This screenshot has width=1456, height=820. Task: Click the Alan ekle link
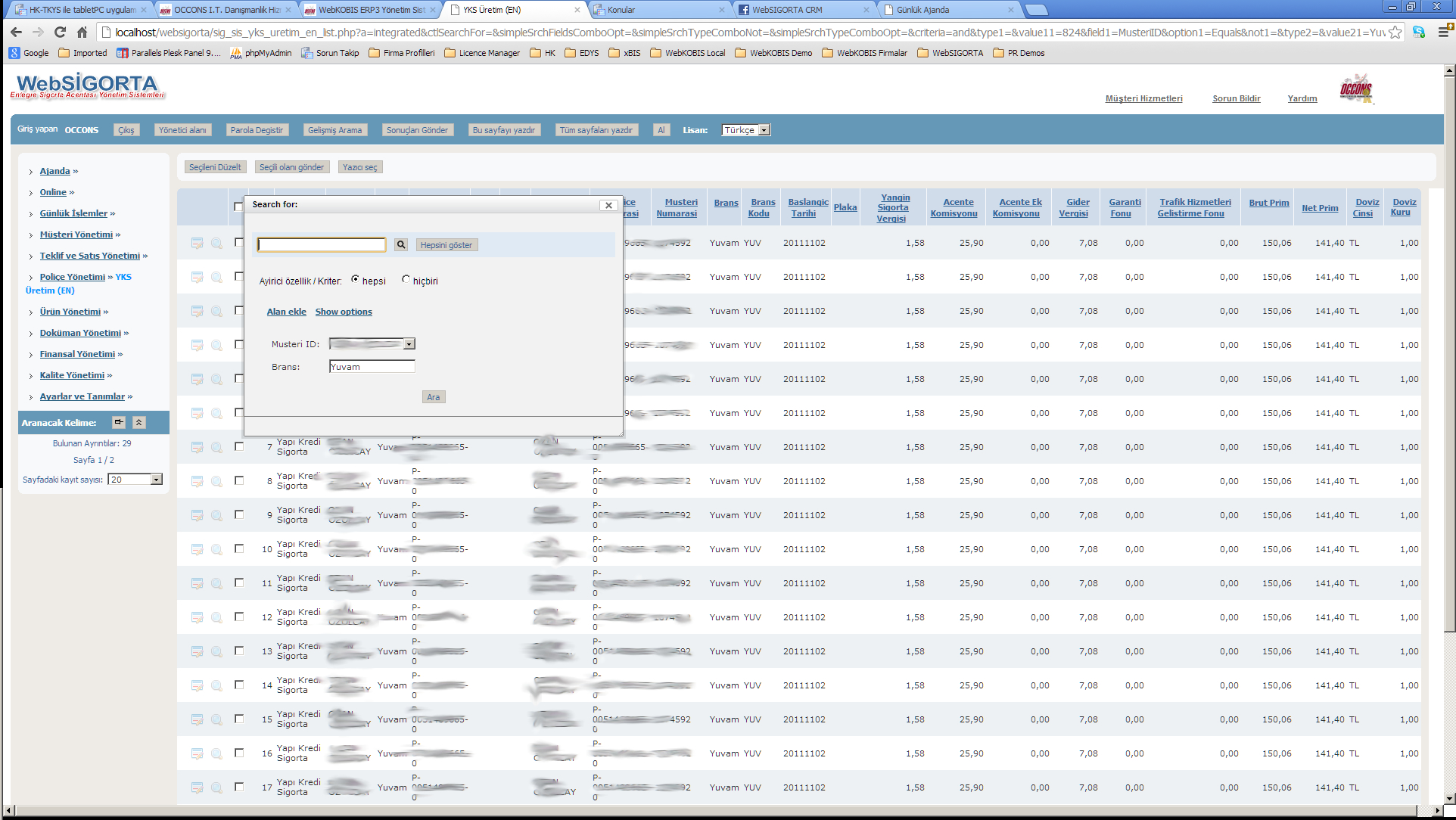(287, 312)
